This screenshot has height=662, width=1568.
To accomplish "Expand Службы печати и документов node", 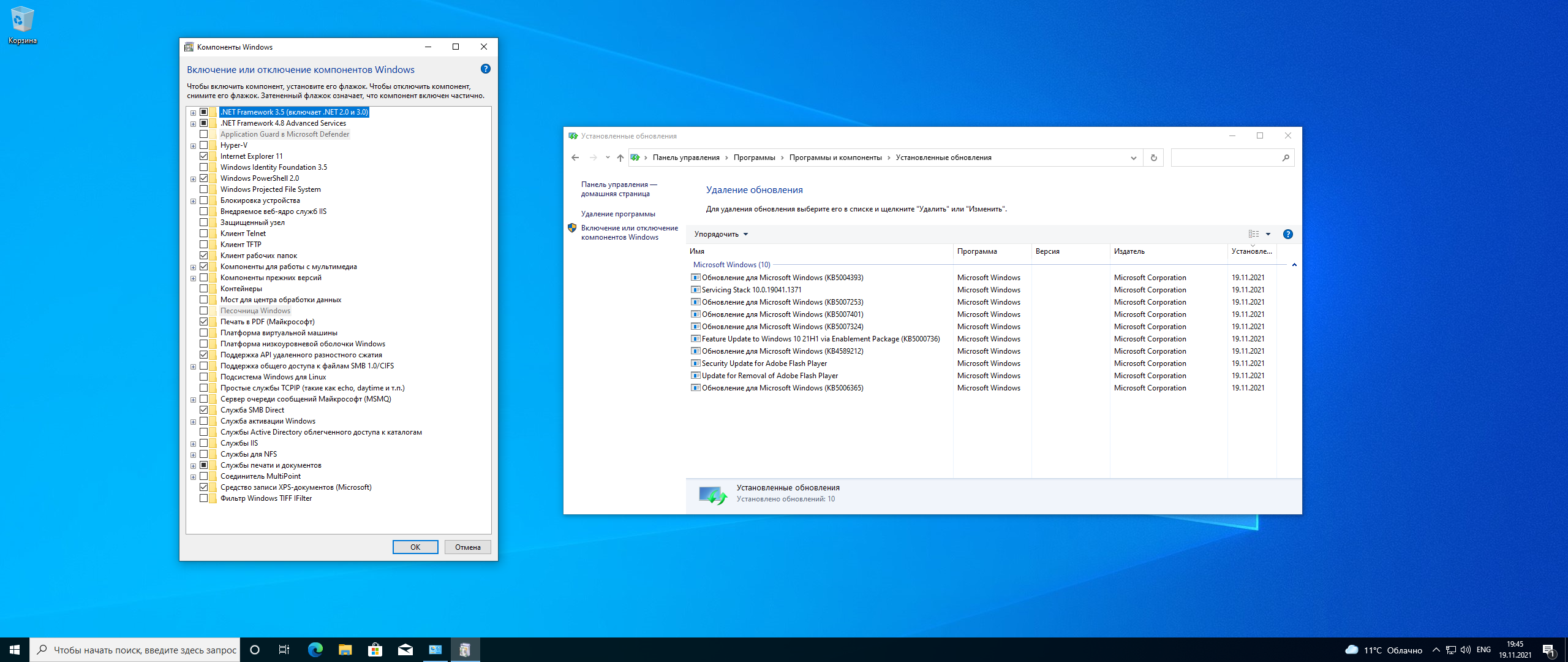I will click(193, 466).
